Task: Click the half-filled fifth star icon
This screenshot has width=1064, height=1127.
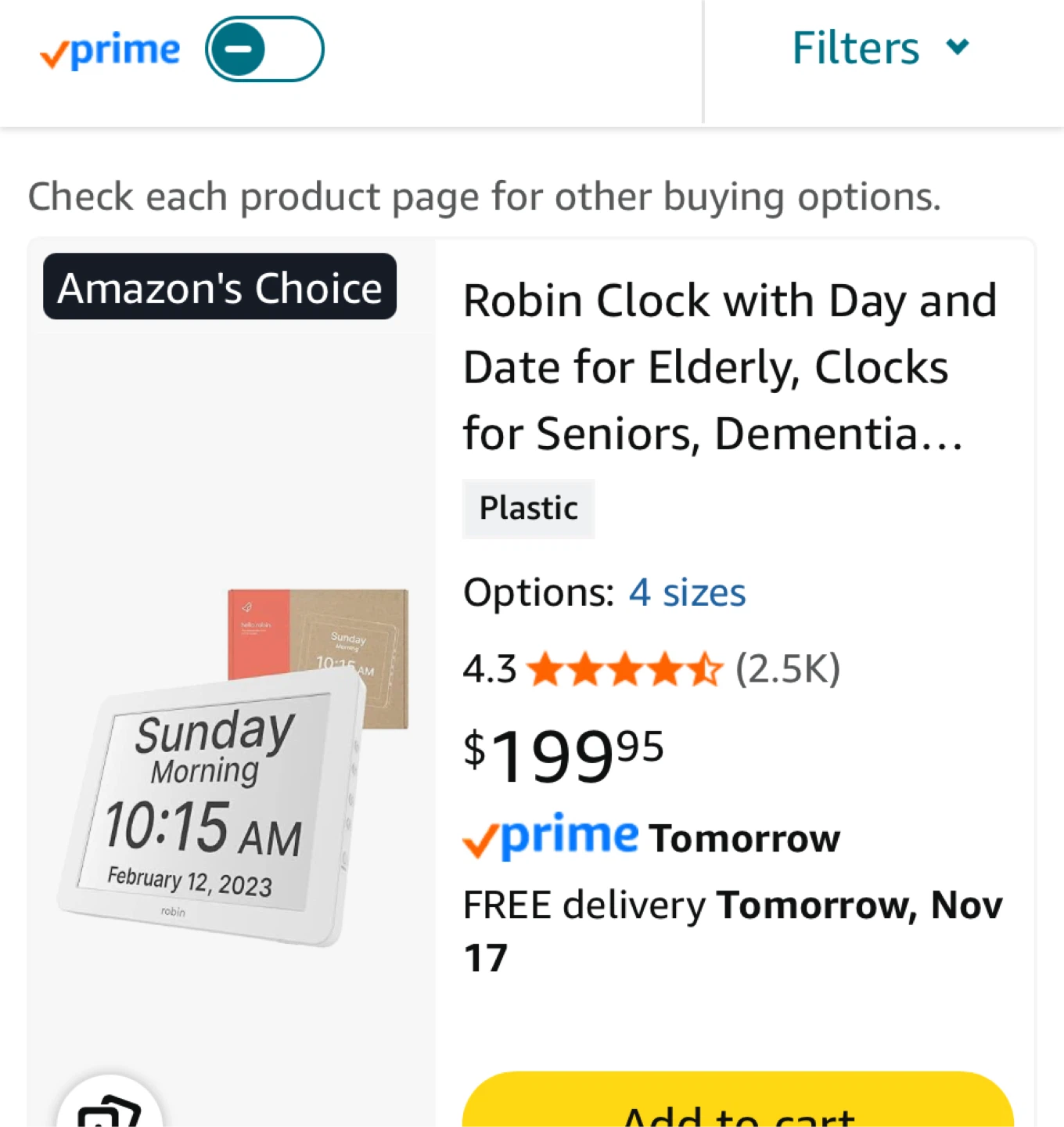Action: 706,670
